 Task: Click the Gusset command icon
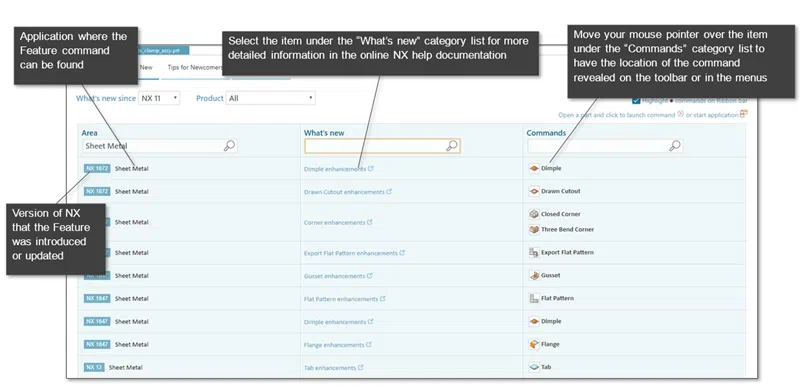click(x=534, y=276)
